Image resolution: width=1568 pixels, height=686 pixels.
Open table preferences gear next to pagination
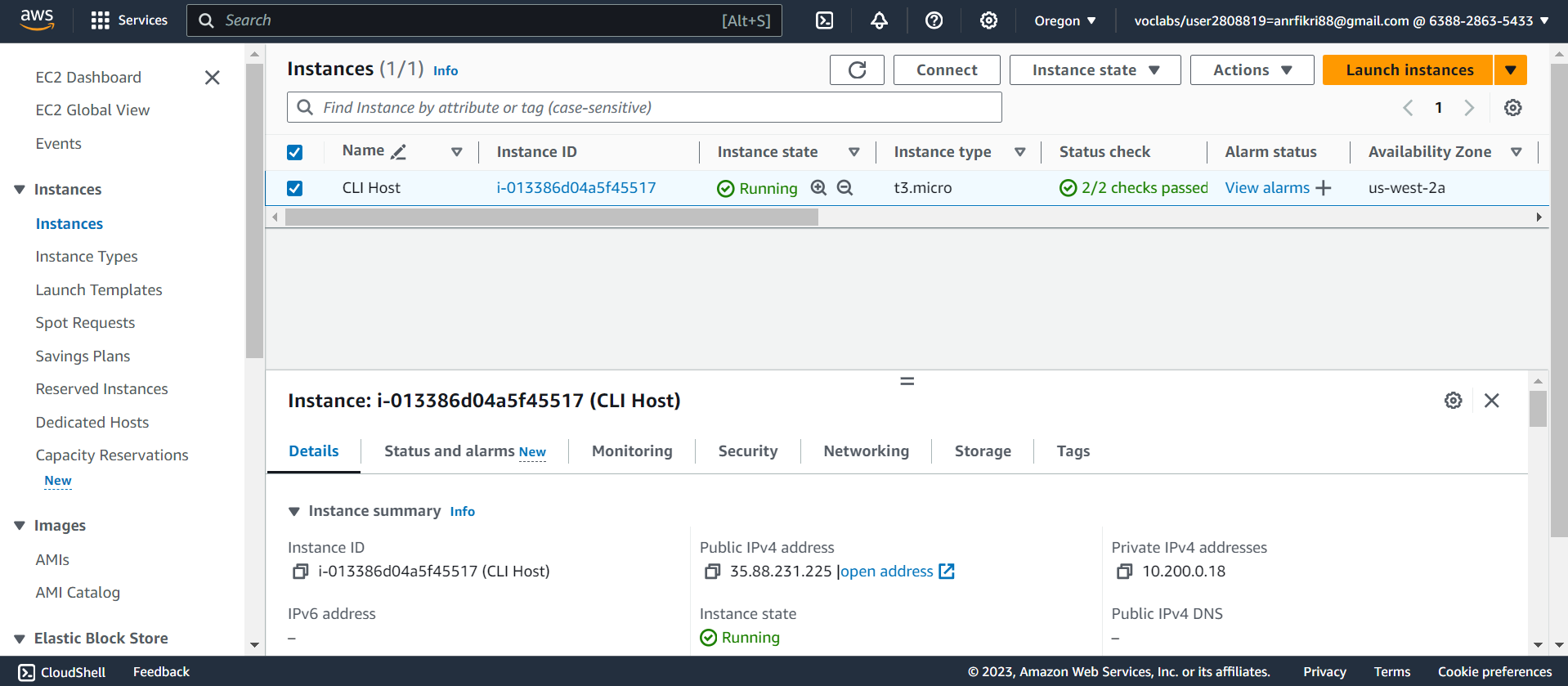[x=1512, y=108]
